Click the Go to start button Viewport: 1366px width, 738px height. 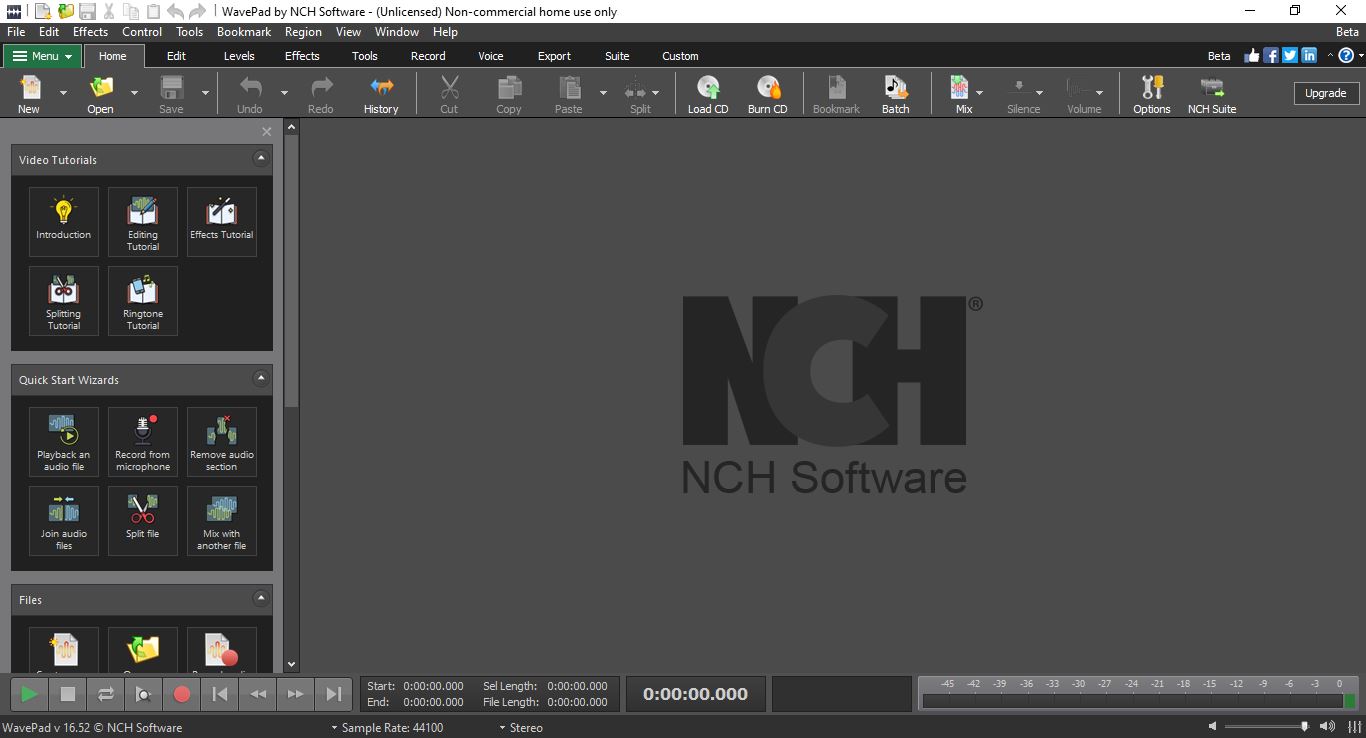coord(219,693)
